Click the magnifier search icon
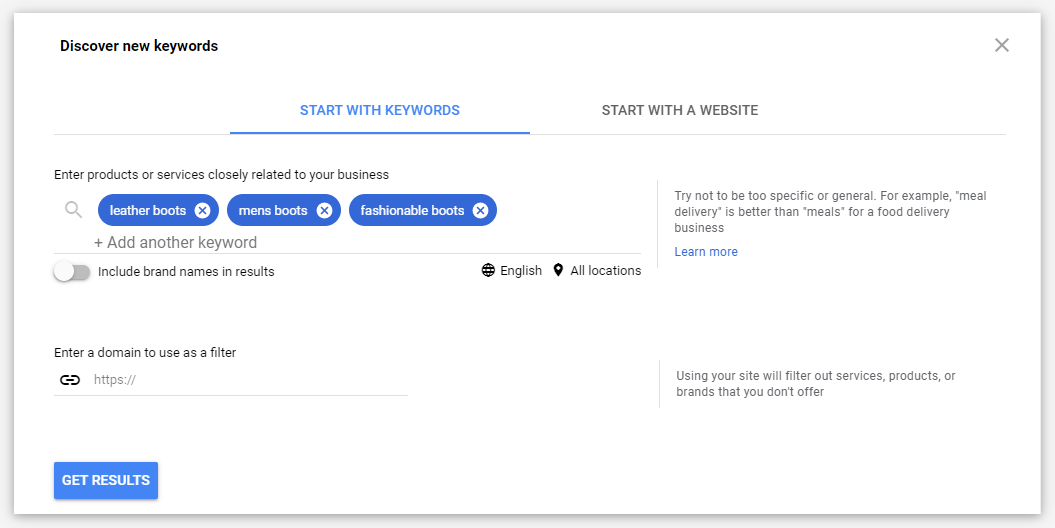The height and width of the screenshot is (528, 1055). [x=73, y=210]
